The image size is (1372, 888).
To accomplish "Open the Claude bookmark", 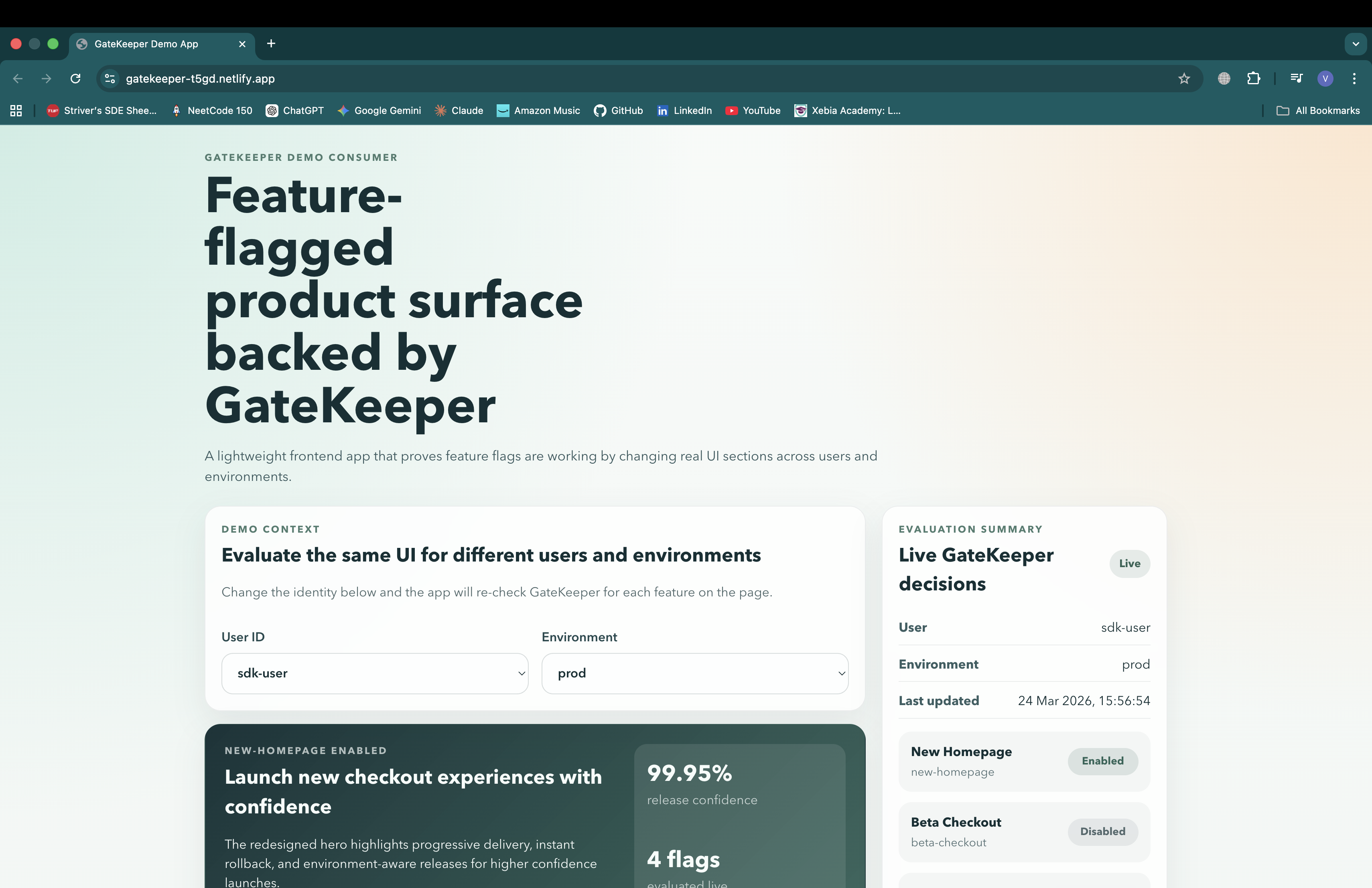I will (x=458, y=111).
